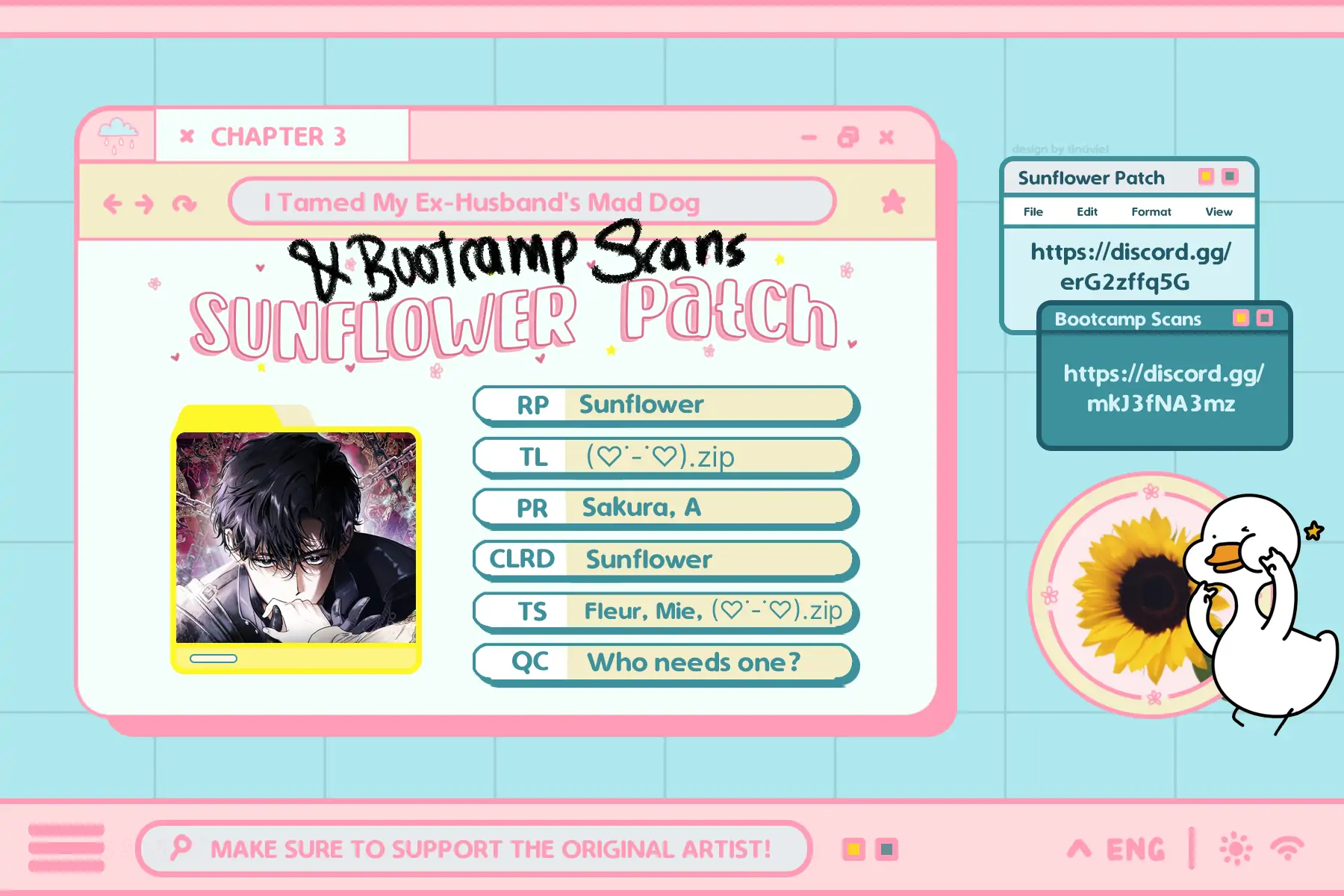The height and width of the screenshot is (896, 1344).
Task: Click the yellow button in Sunflower Patch title bar
Action: (1206, 176)
